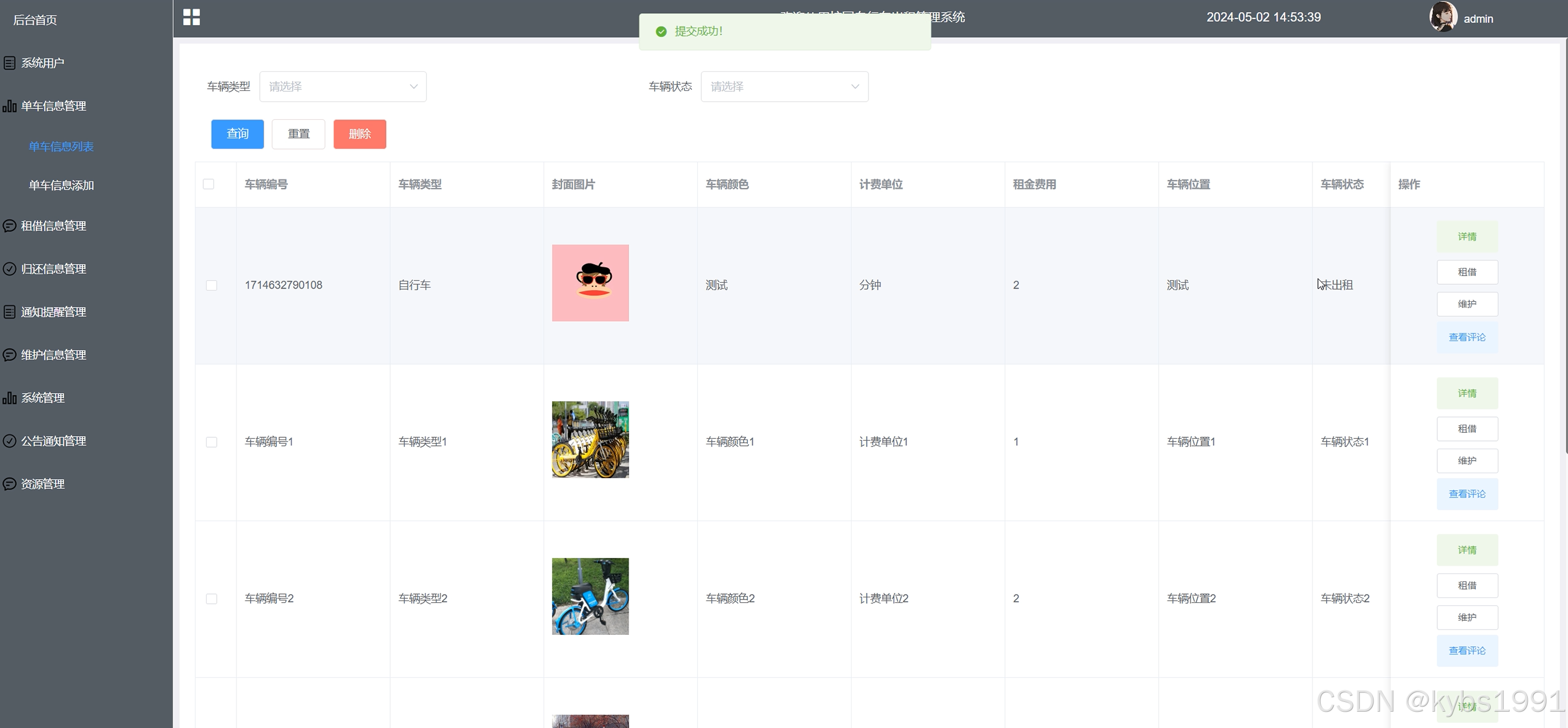The width and height of the screenshot is (1568, 728).
Task: Check the row for vehicle 1714632790108
Action: pyautogui.click(x=211, y=285)
